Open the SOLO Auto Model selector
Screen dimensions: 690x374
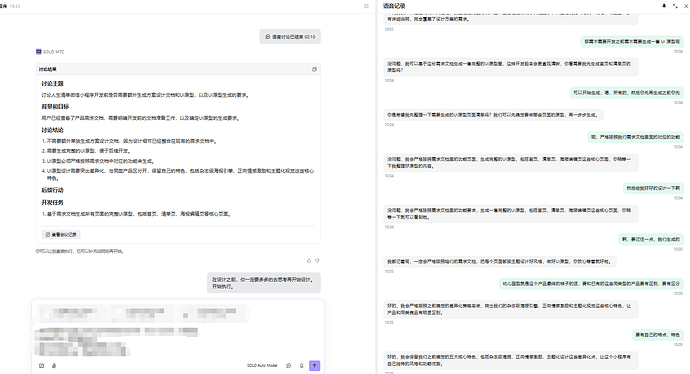262,366
